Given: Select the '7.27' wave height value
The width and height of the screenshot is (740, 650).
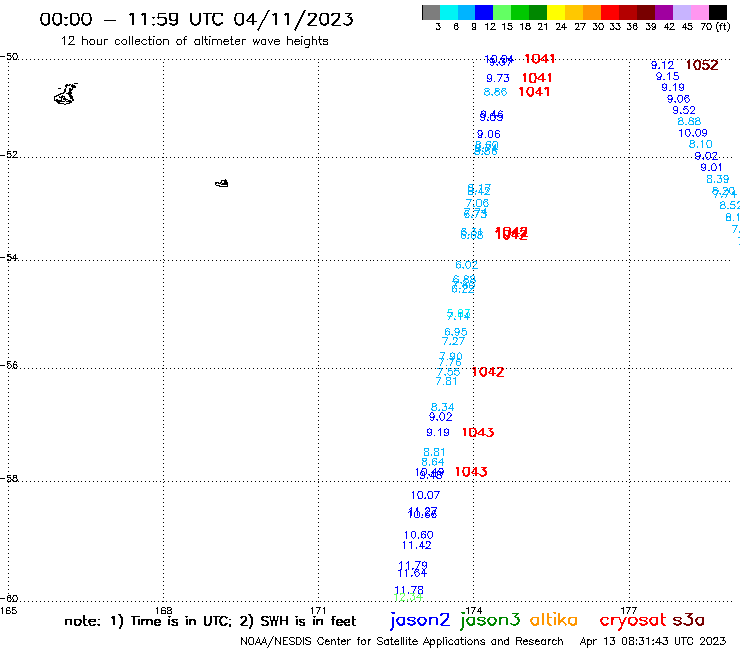Looking at the screenshot, I should pos(453,341).
